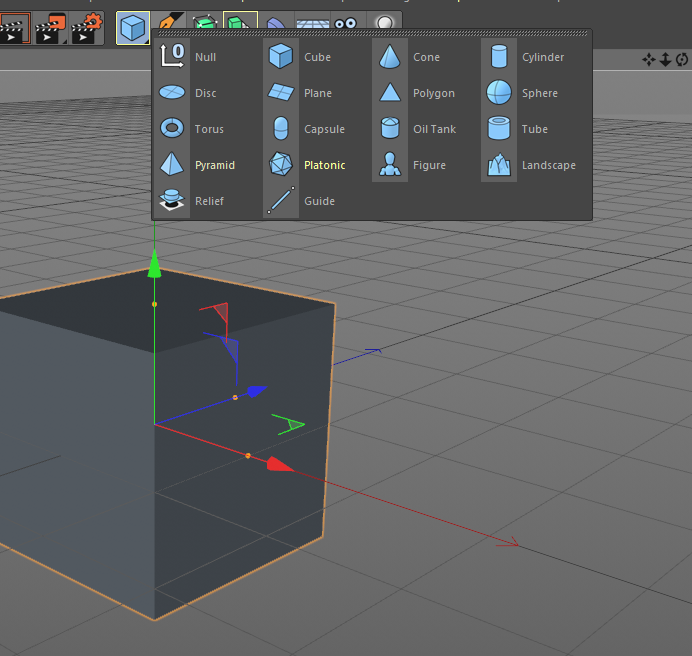The height and width of the screenshot is (656, 692).
Task: Click the Floor environment toolbar icon
Action: pos(312,22)
